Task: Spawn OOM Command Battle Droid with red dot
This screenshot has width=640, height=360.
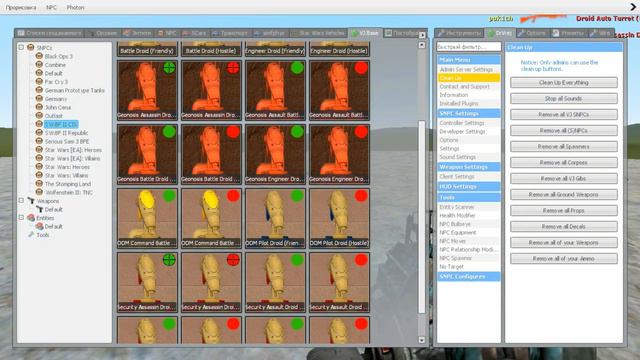Action: pos(211,218)
